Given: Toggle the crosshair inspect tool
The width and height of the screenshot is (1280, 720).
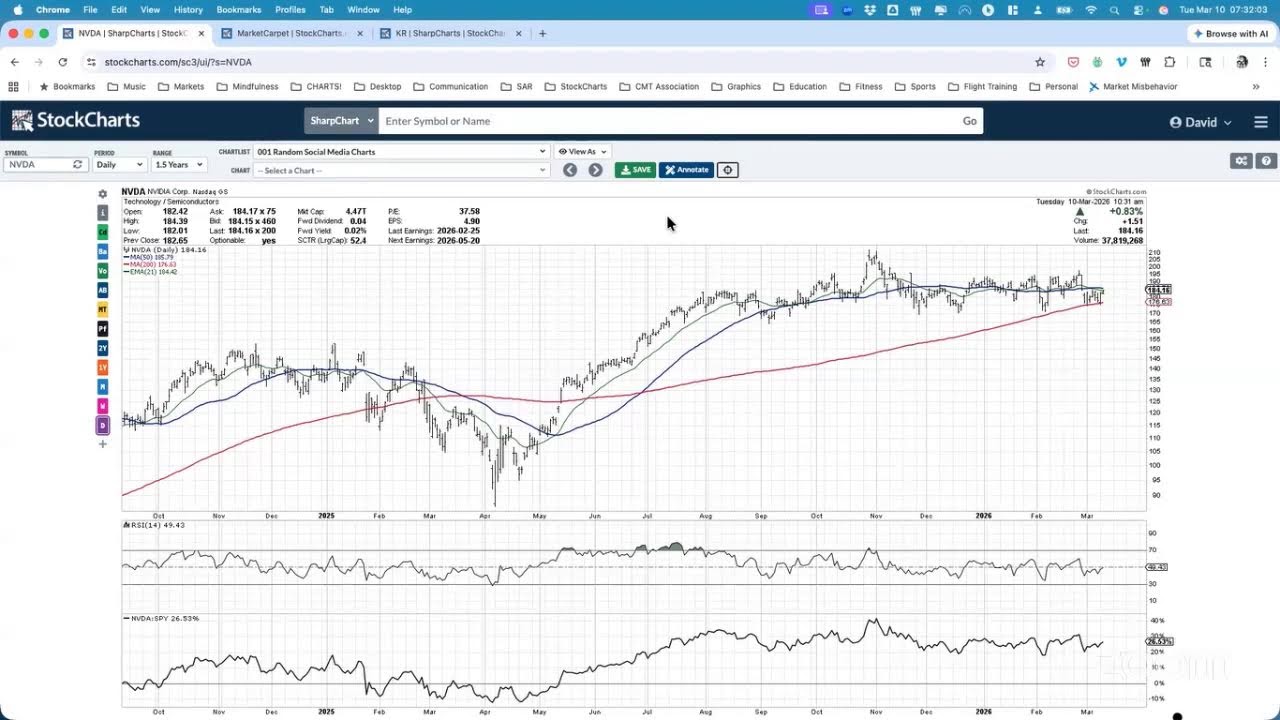Looking at the screenshot, I should pyautogui.click(x=728, y=170).
